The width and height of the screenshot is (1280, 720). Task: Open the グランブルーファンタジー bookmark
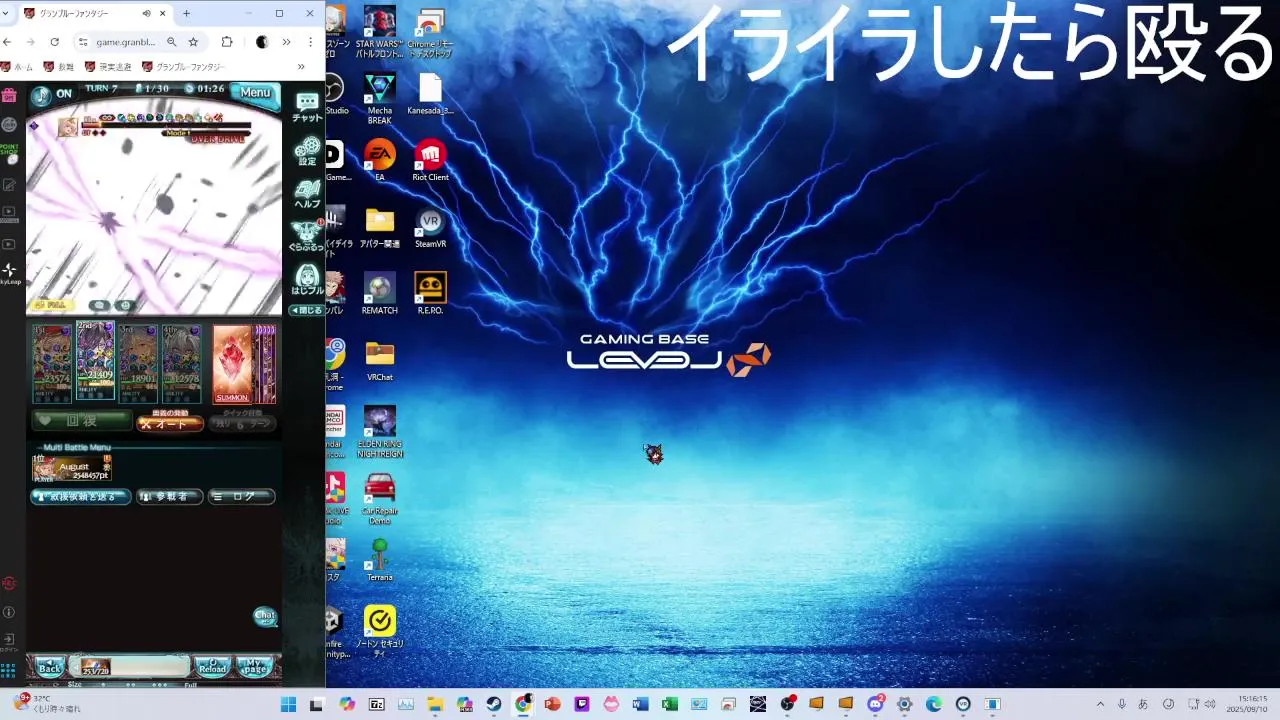(185, 67)
